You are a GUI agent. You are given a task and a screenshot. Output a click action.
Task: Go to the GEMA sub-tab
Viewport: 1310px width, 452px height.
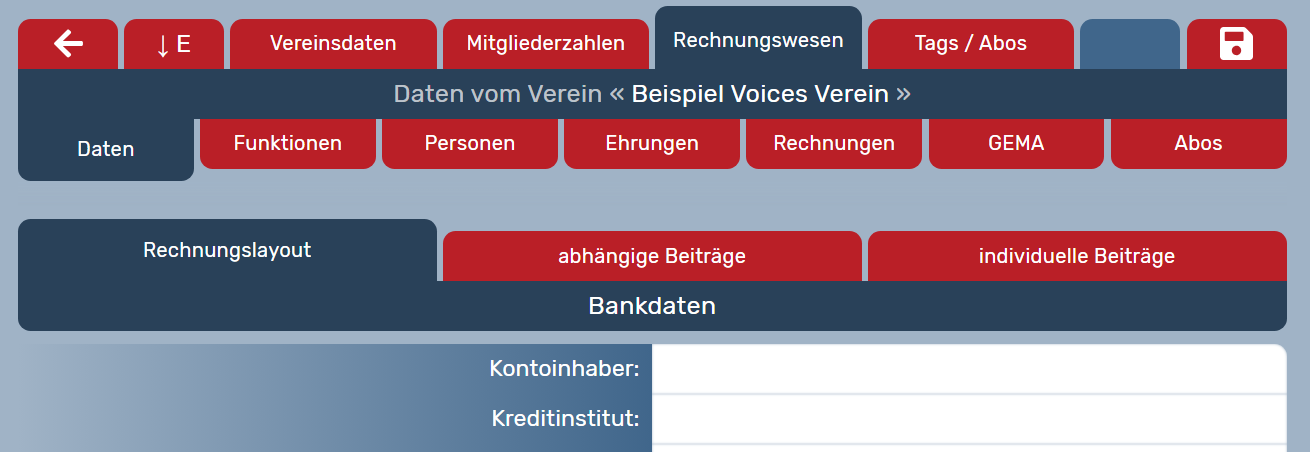point(1016,143)
